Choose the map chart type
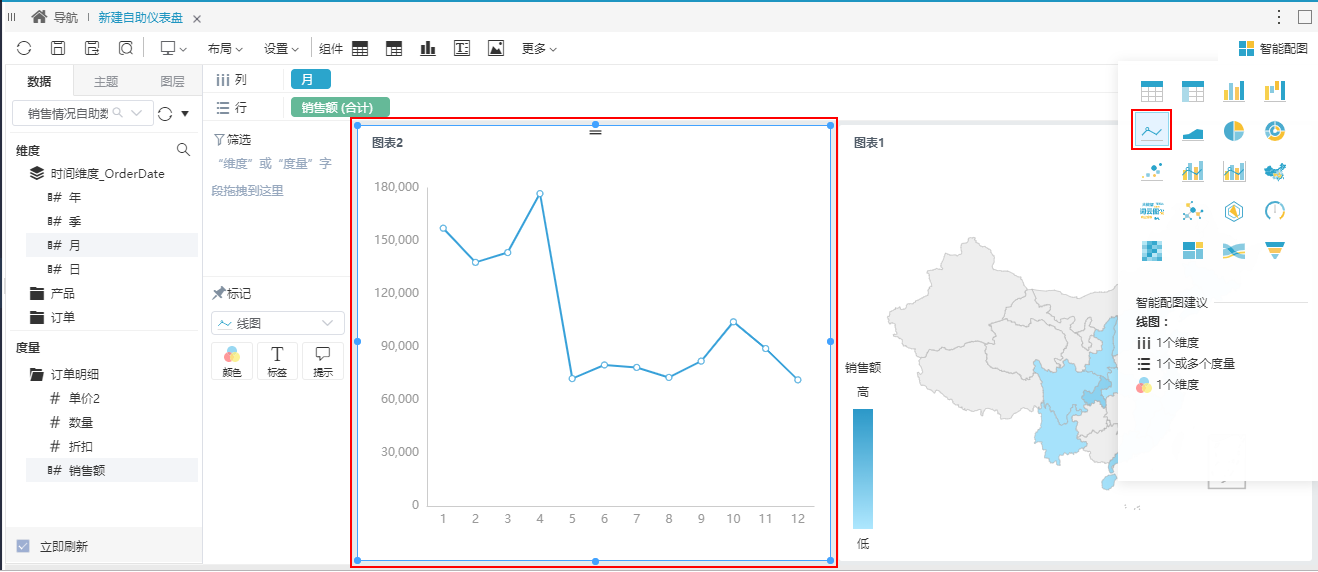The width and height of the screenshot is (1318, 572). 1275,171
